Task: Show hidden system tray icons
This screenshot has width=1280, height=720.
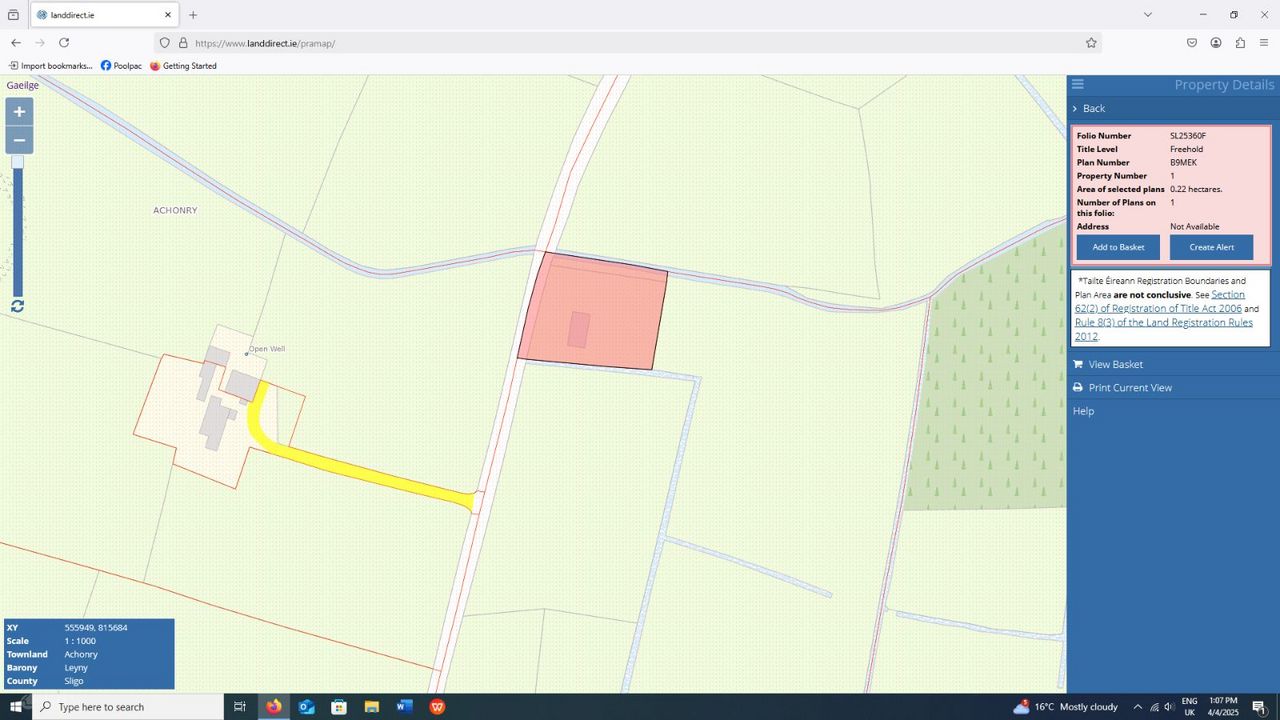Action: click(1137, 707)
